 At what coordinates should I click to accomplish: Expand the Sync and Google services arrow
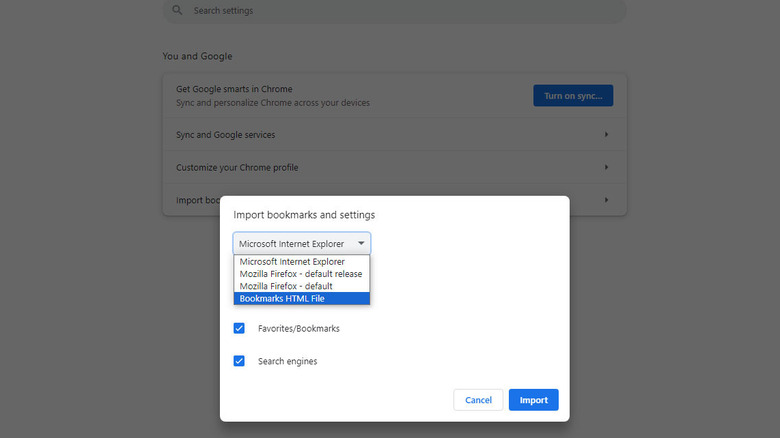point(606,135)
